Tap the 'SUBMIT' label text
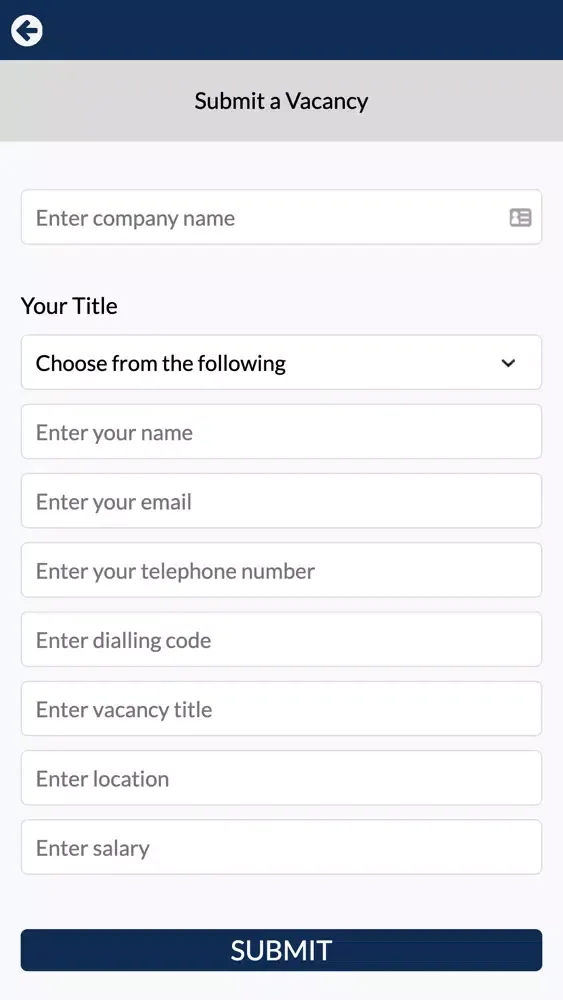Image resolution: width=563 pixels, height=1000 pixels. point(281,950)
